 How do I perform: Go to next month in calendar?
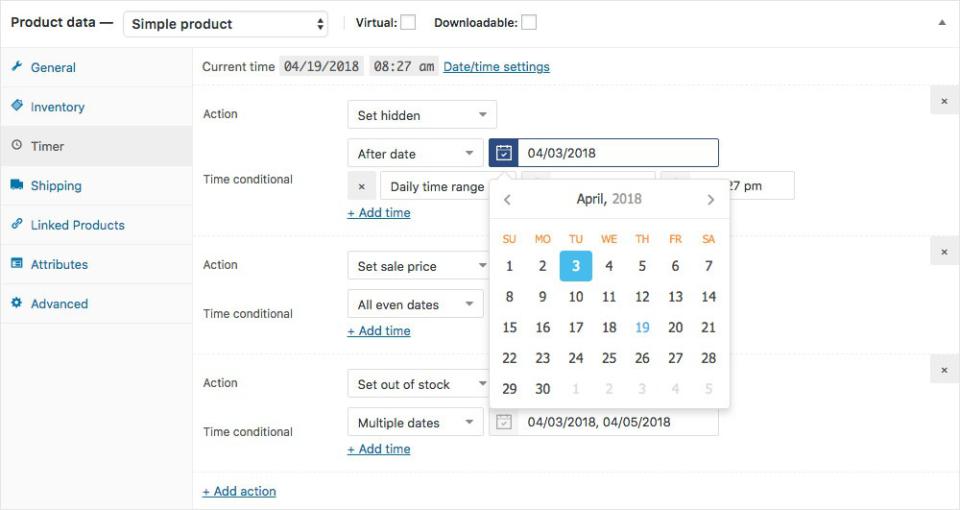point(711,200)
